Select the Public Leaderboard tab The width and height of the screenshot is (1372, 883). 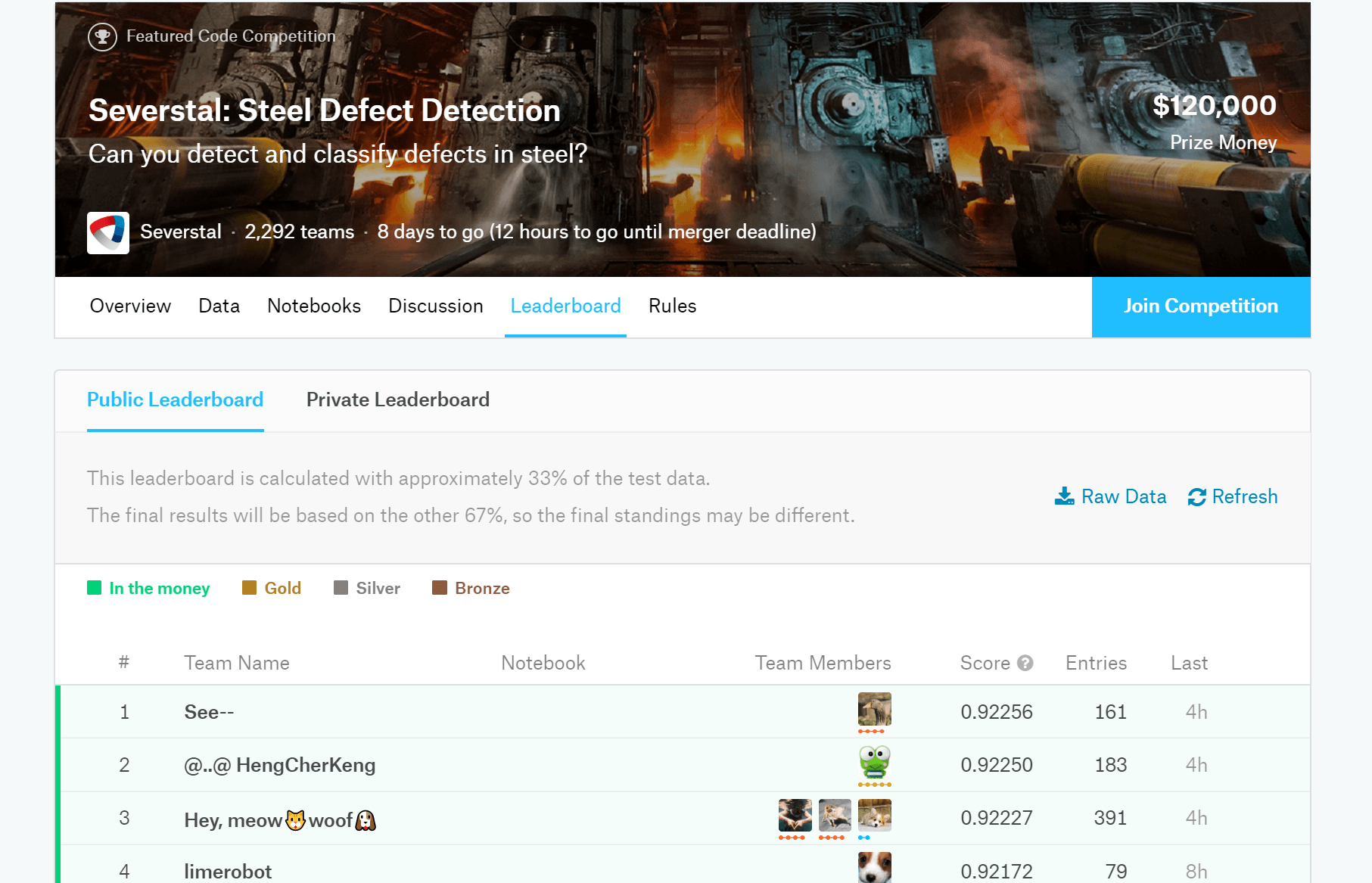pos(176,400)
